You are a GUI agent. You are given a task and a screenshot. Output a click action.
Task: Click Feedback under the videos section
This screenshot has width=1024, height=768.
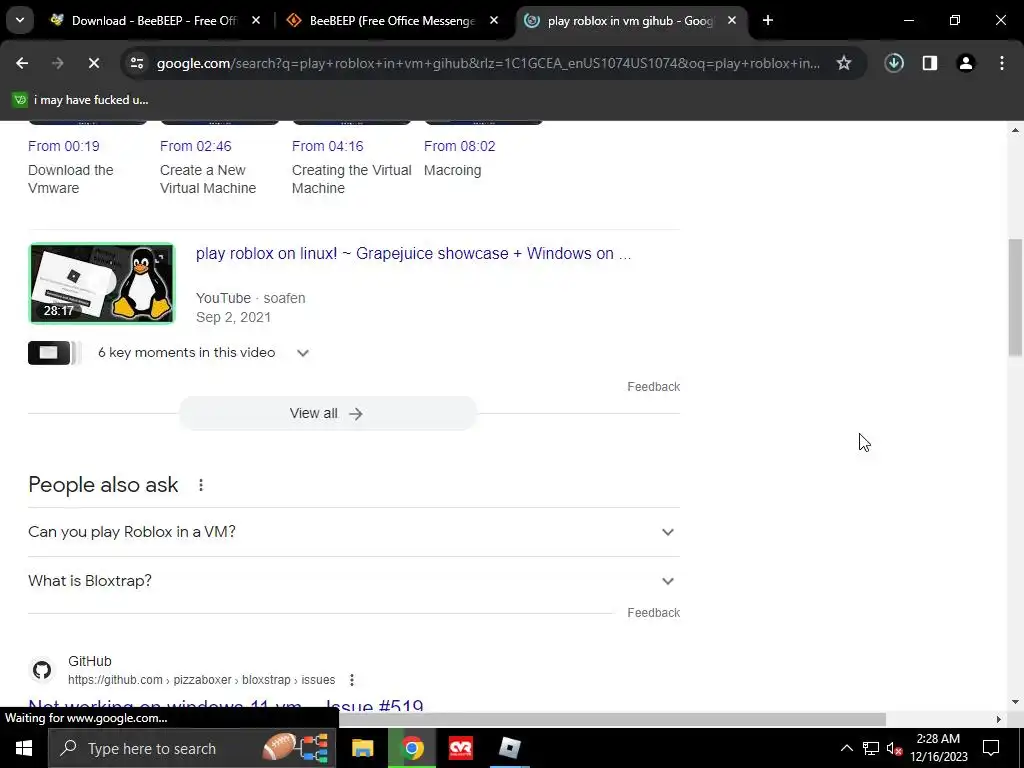pyautogui.click(x=654, y=387)
